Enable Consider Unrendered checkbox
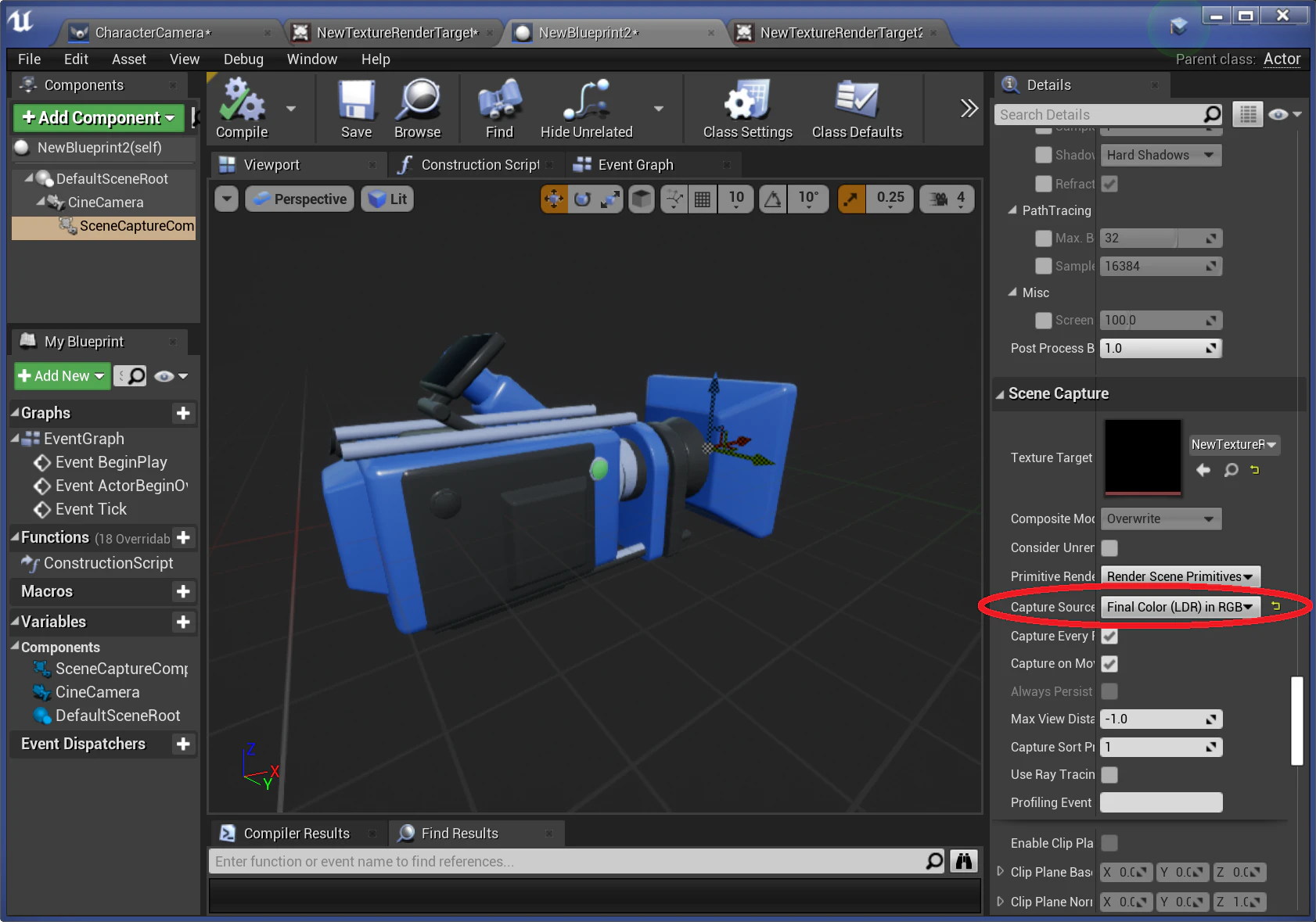Viewport: 1316px width, 922px height. pyautogui.click(x=1109, y=547)
